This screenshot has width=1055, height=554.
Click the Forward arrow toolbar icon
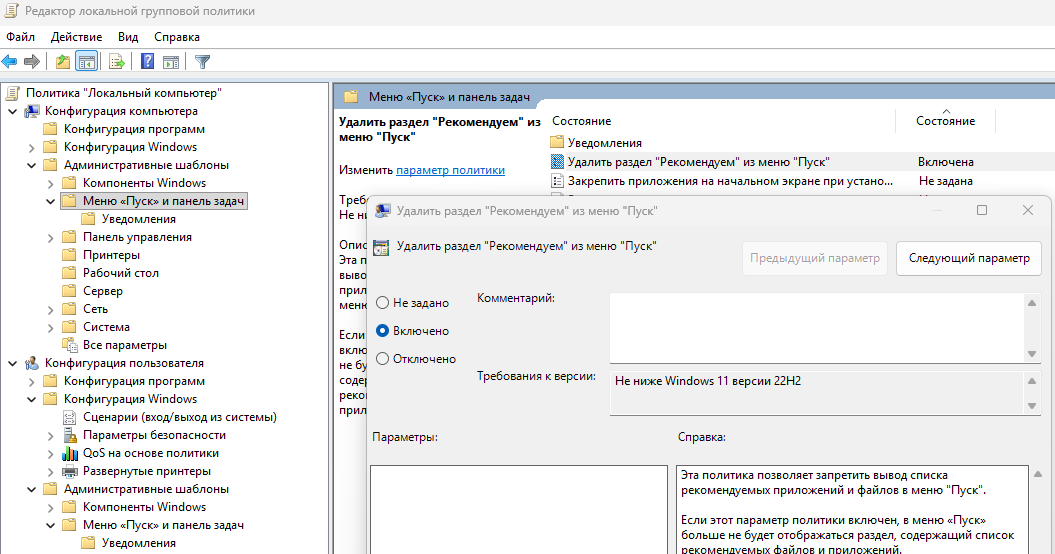(32, 62)
